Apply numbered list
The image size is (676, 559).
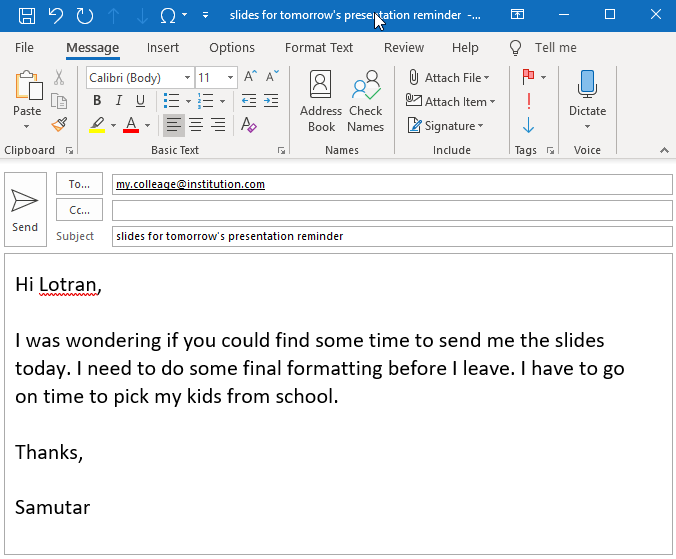point(206,101)
